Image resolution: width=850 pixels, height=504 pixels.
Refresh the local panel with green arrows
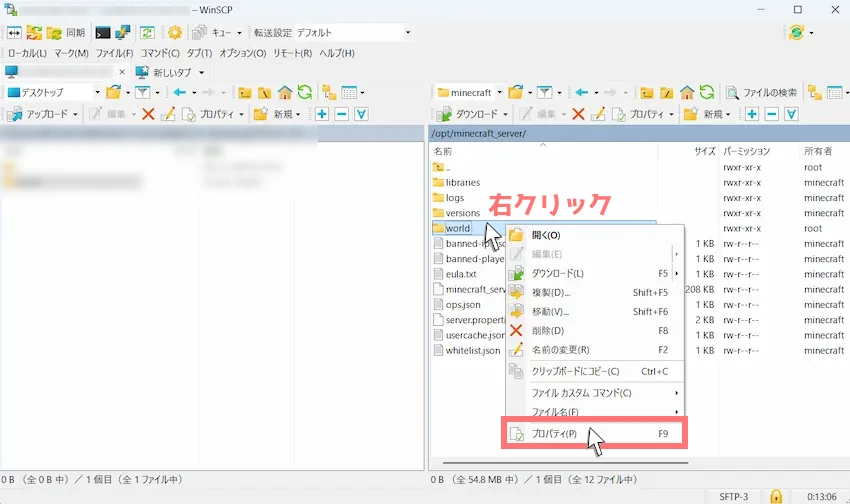pos(305,93)
